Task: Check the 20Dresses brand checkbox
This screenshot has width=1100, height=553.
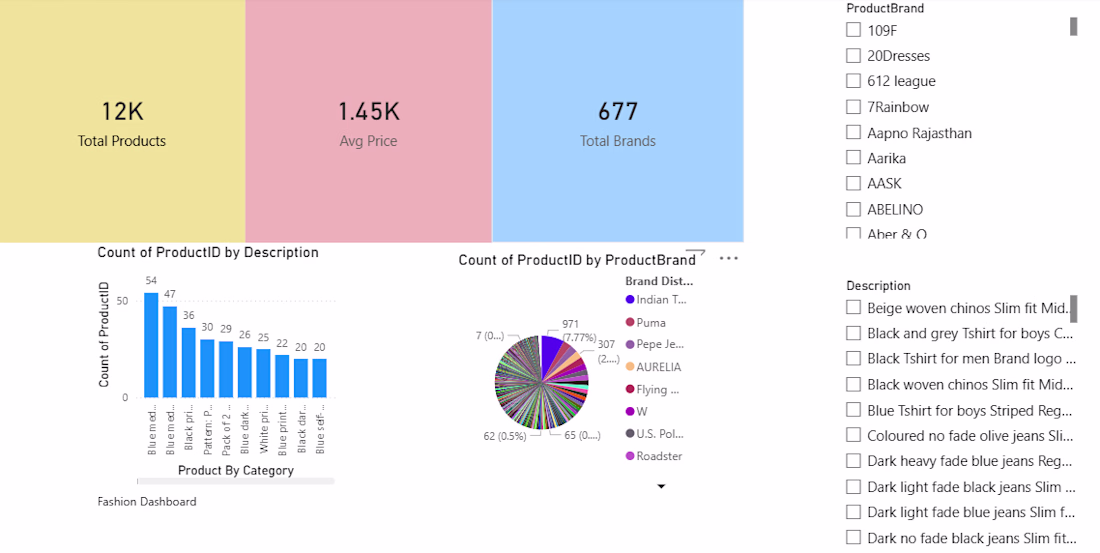Action: pyautogui.click(x=853, y=55)
